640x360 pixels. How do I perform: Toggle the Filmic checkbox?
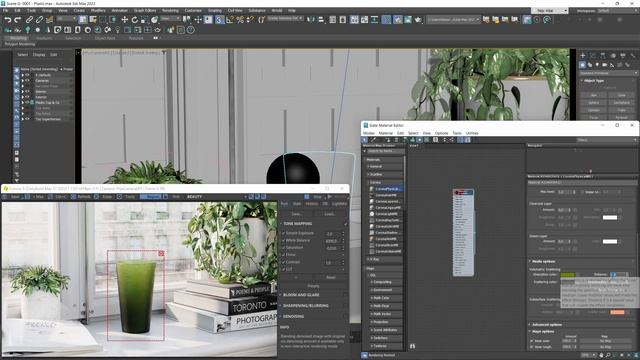pos(284,255)
